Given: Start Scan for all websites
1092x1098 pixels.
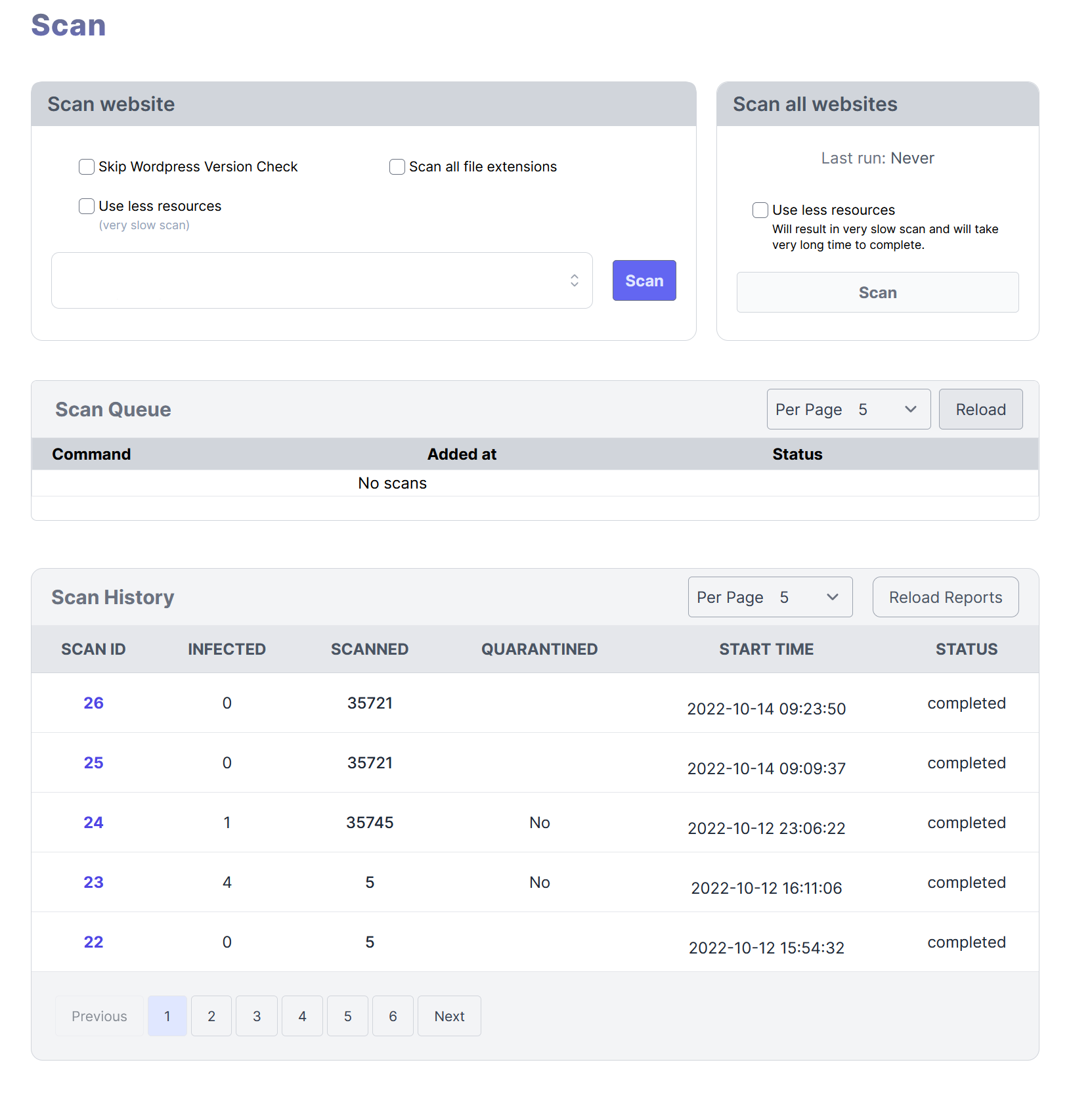Looking at the screenshot, I should pos(877,292).
